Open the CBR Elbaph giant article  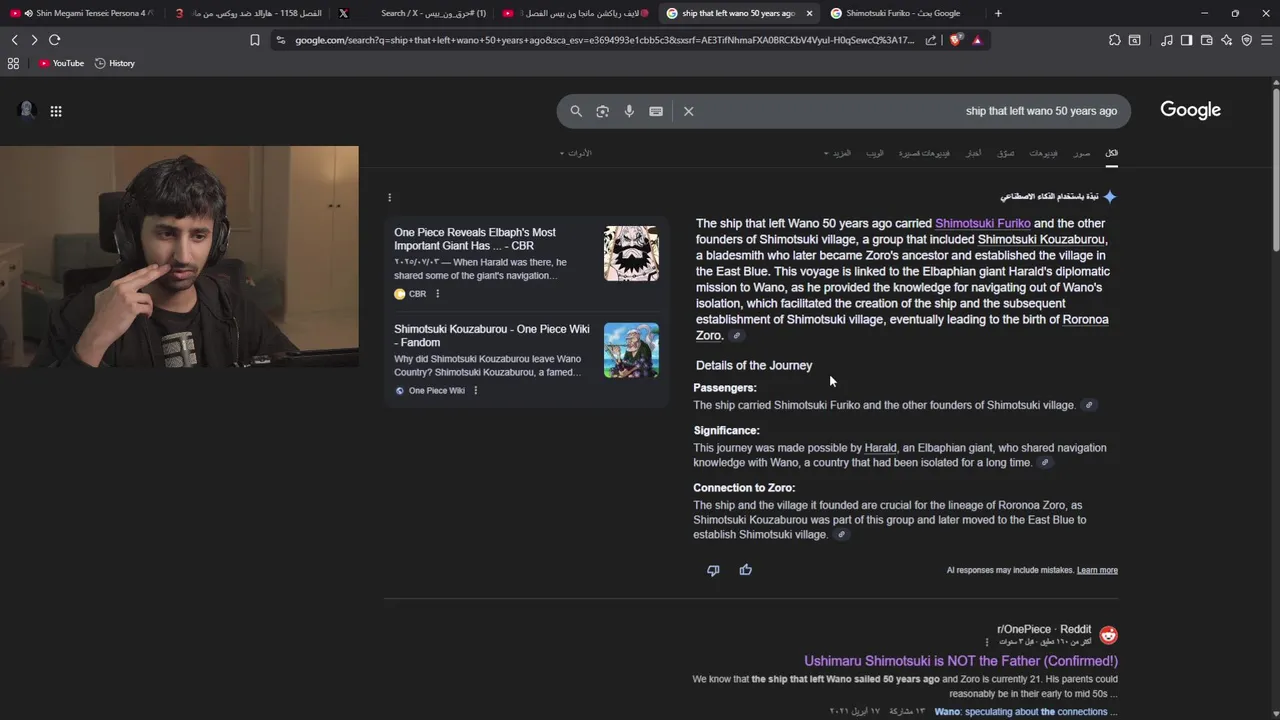click(475, 239)
